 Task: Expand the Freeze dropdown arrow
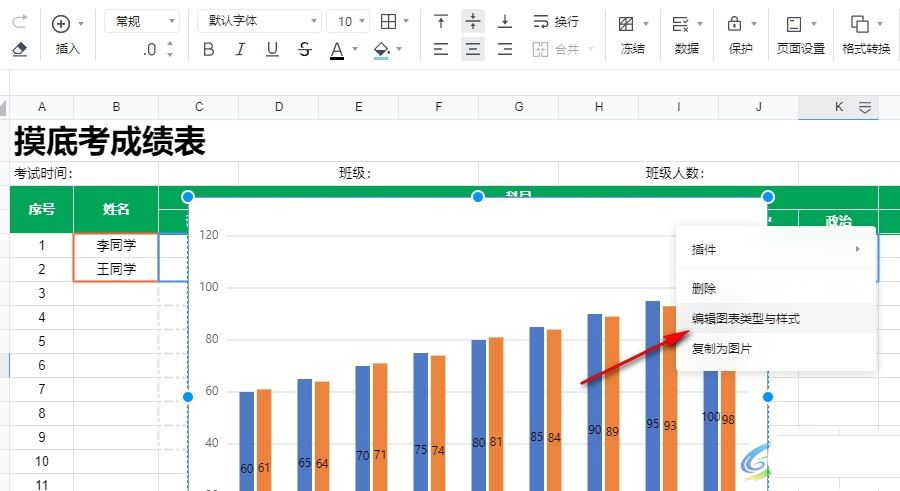tap(646, 24)
